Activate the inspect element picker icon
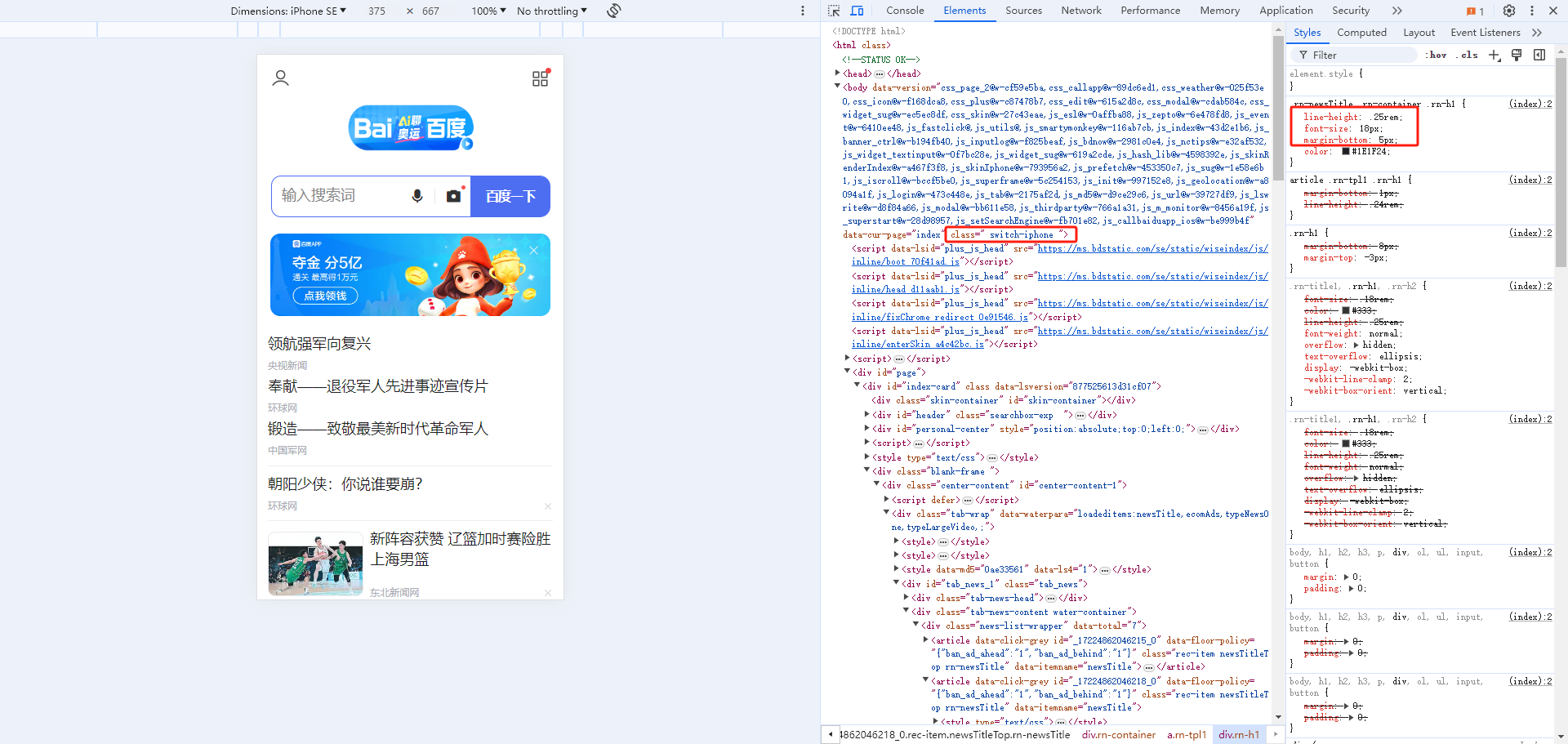Screen dimensions: 1568x744 click(x=833, y=11)
